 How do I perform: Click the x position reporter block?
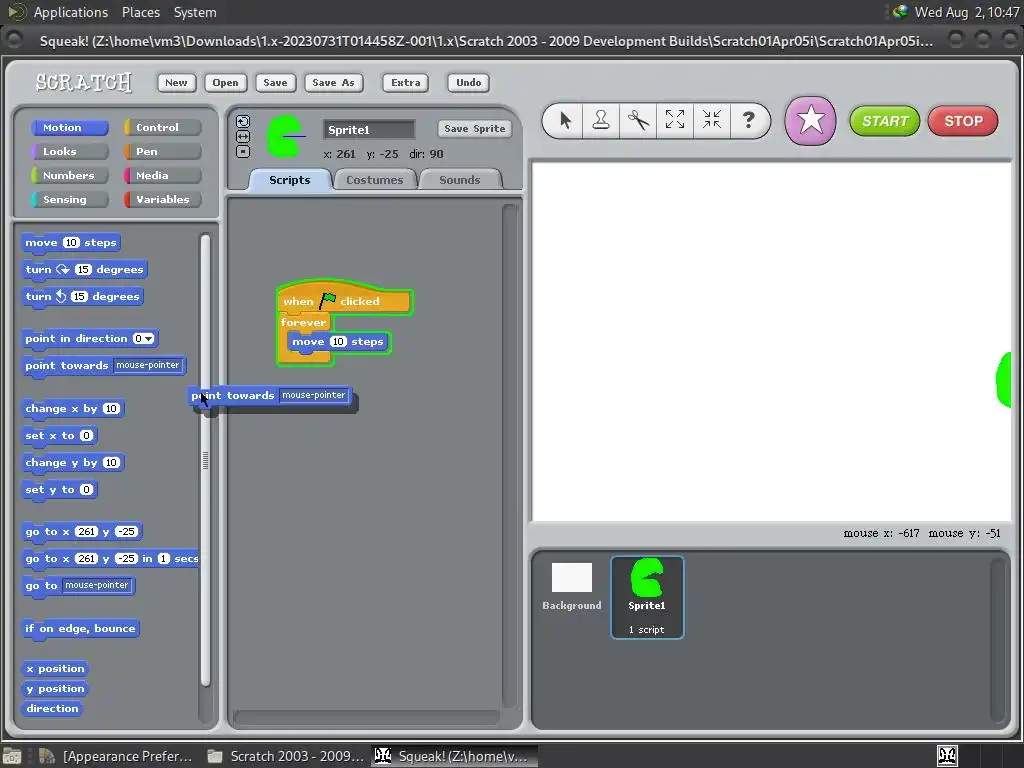pyautogui.click(x=56, y=669)
